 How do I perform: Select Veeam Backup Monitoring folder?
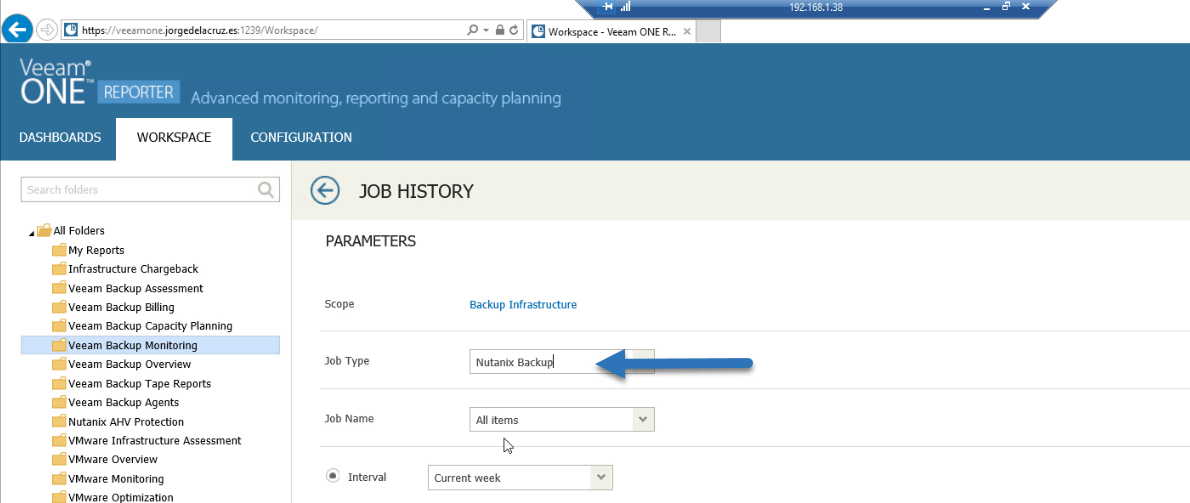coord(150,345)
